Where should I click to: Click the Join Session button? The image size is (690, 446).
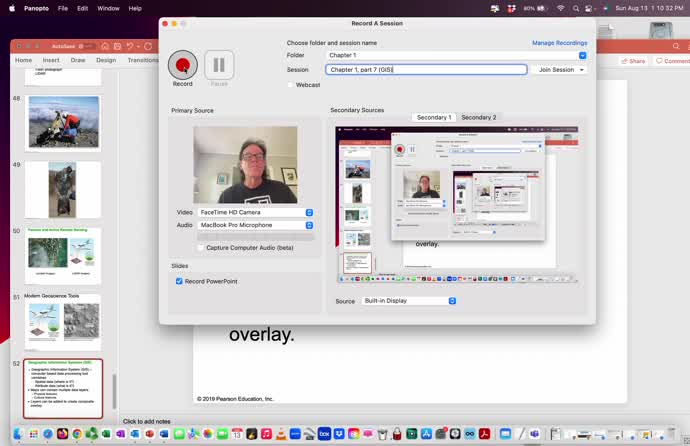pos(561,70)
